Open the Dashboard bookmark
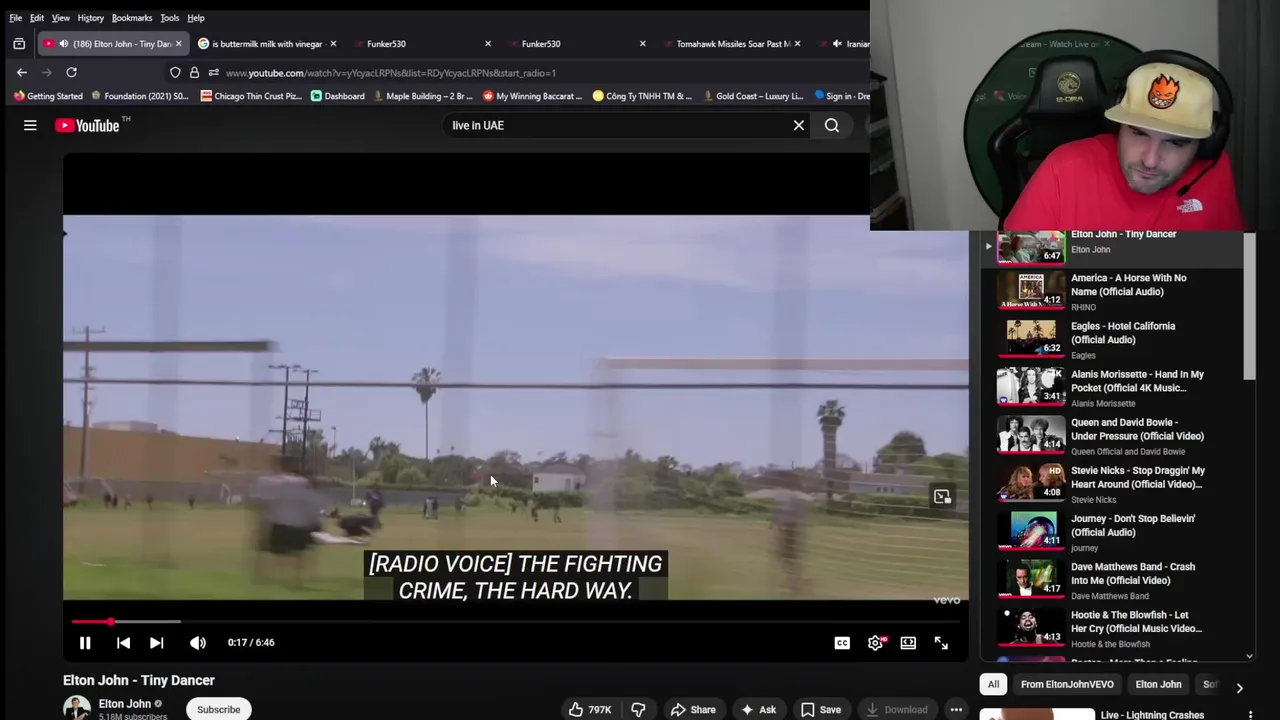 pos(338,96)
